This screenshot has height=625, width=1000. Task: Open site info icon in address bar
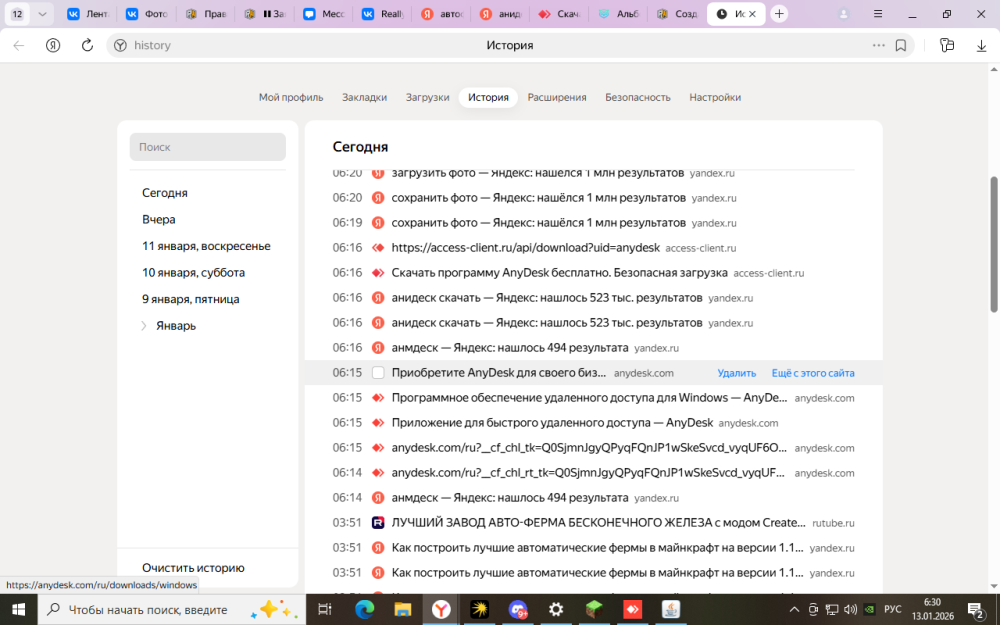coord(120,45)
